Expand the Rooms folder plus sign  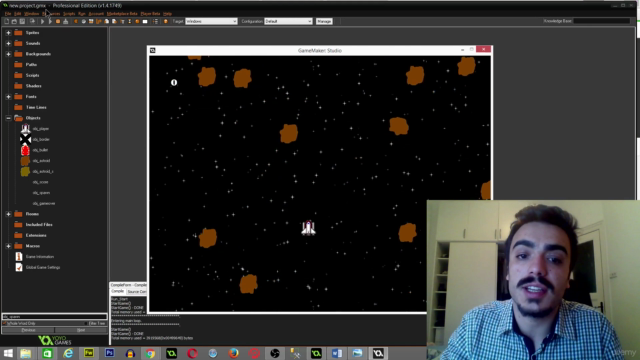point(8,214)
